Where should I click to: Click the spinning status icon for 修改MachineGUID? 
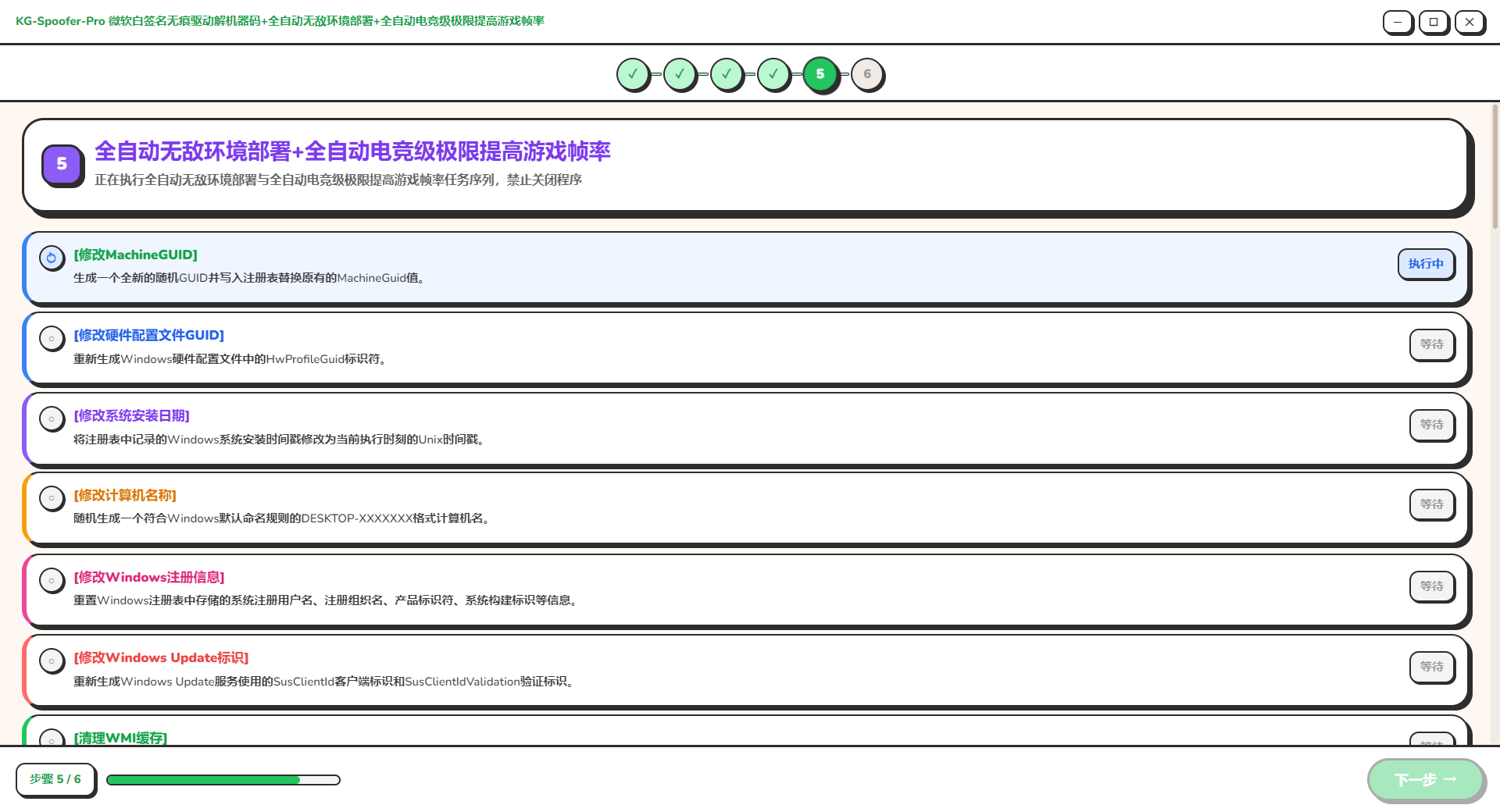coord(52,258)
